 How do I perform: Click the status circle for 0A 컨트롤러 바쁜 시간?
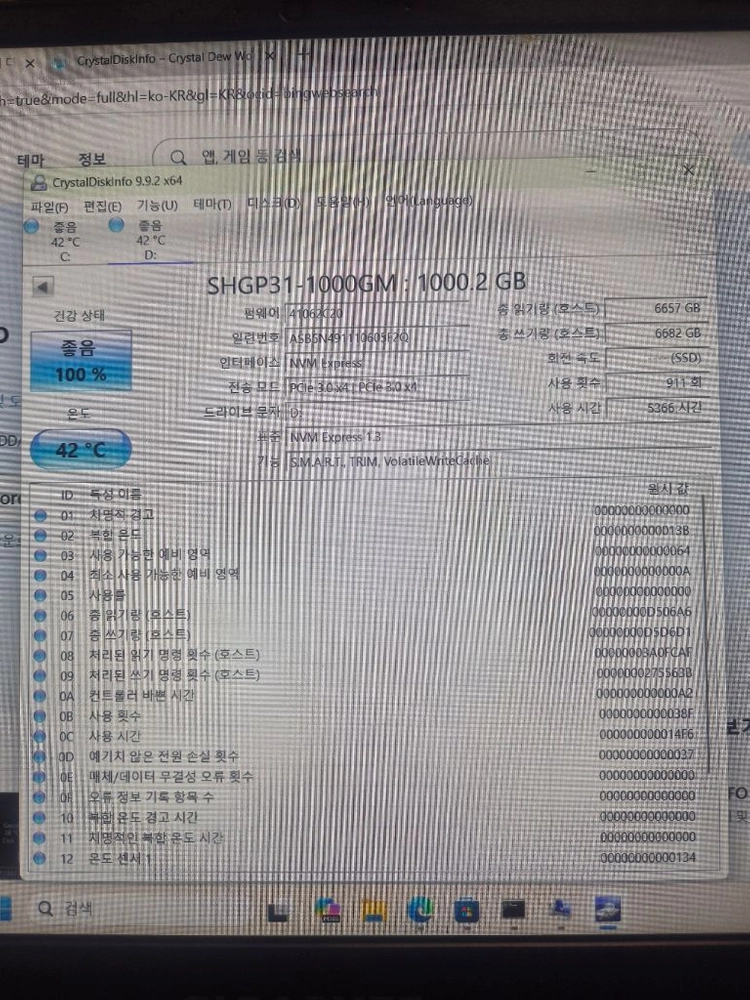[x=40, y=696]
